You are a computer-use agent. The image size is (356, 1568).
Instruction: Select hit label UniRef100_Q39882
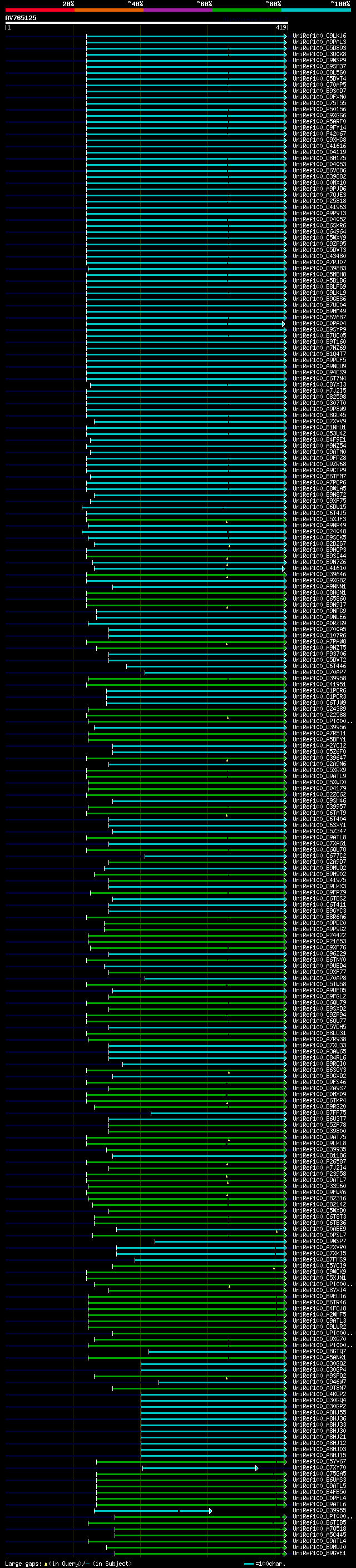[319, 176]
